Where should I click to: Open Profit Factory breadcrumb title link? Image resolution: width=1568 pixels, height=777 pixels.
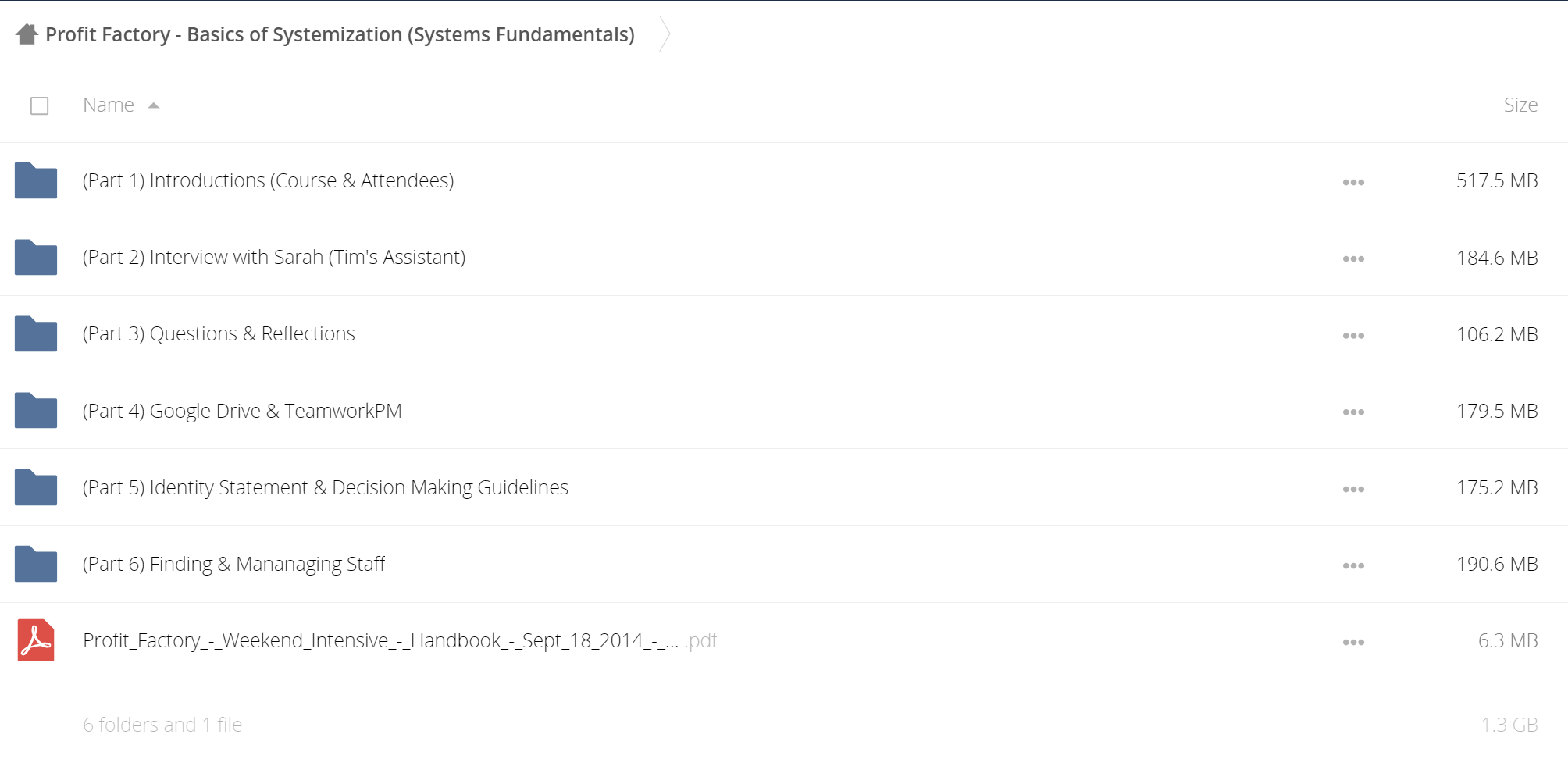[x=340, y=34]
